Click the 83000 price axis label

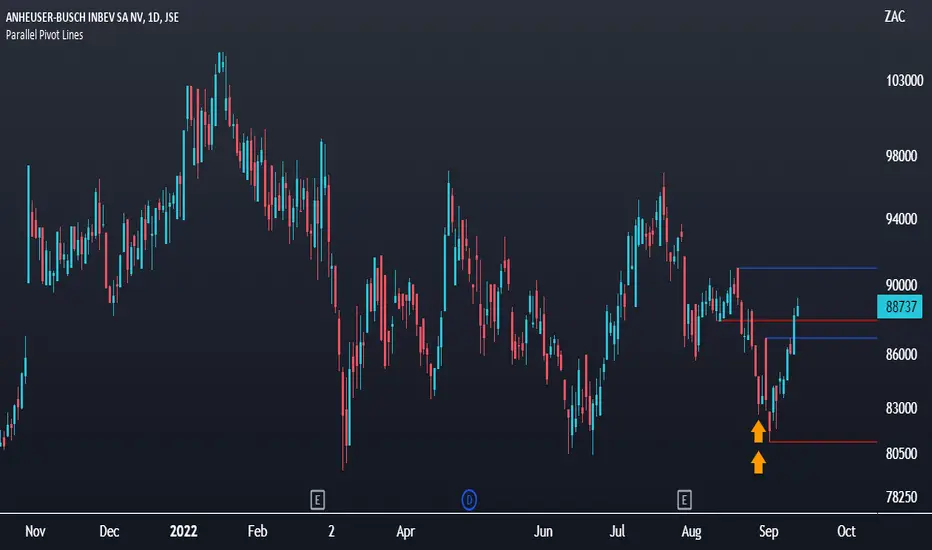tap(901, 408)
